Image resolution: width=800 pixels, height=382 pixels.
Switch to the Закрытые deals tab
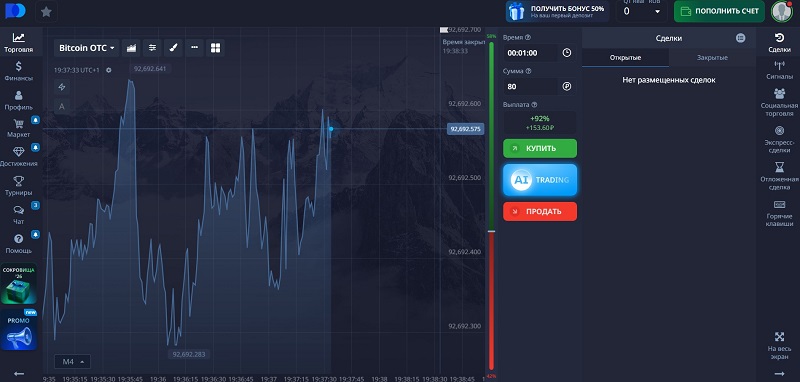tap(712, 58)
